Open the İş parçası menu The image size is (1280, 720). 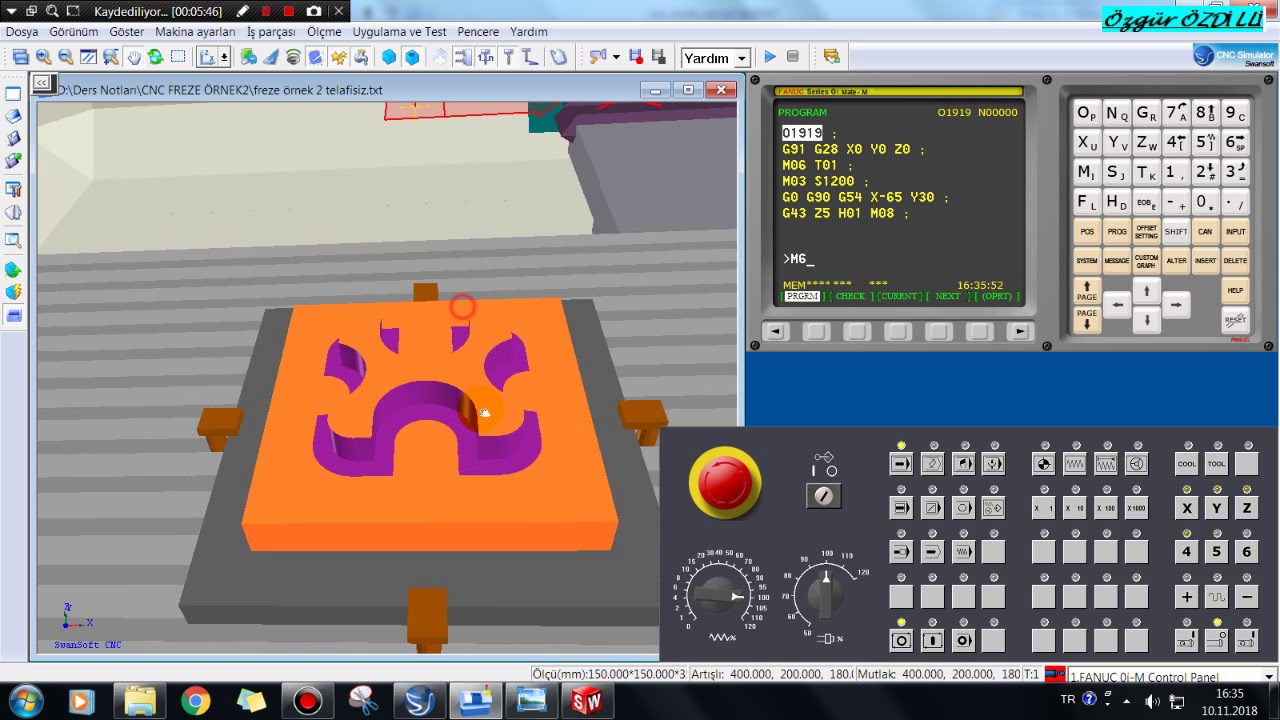click(x=271, y=32)
